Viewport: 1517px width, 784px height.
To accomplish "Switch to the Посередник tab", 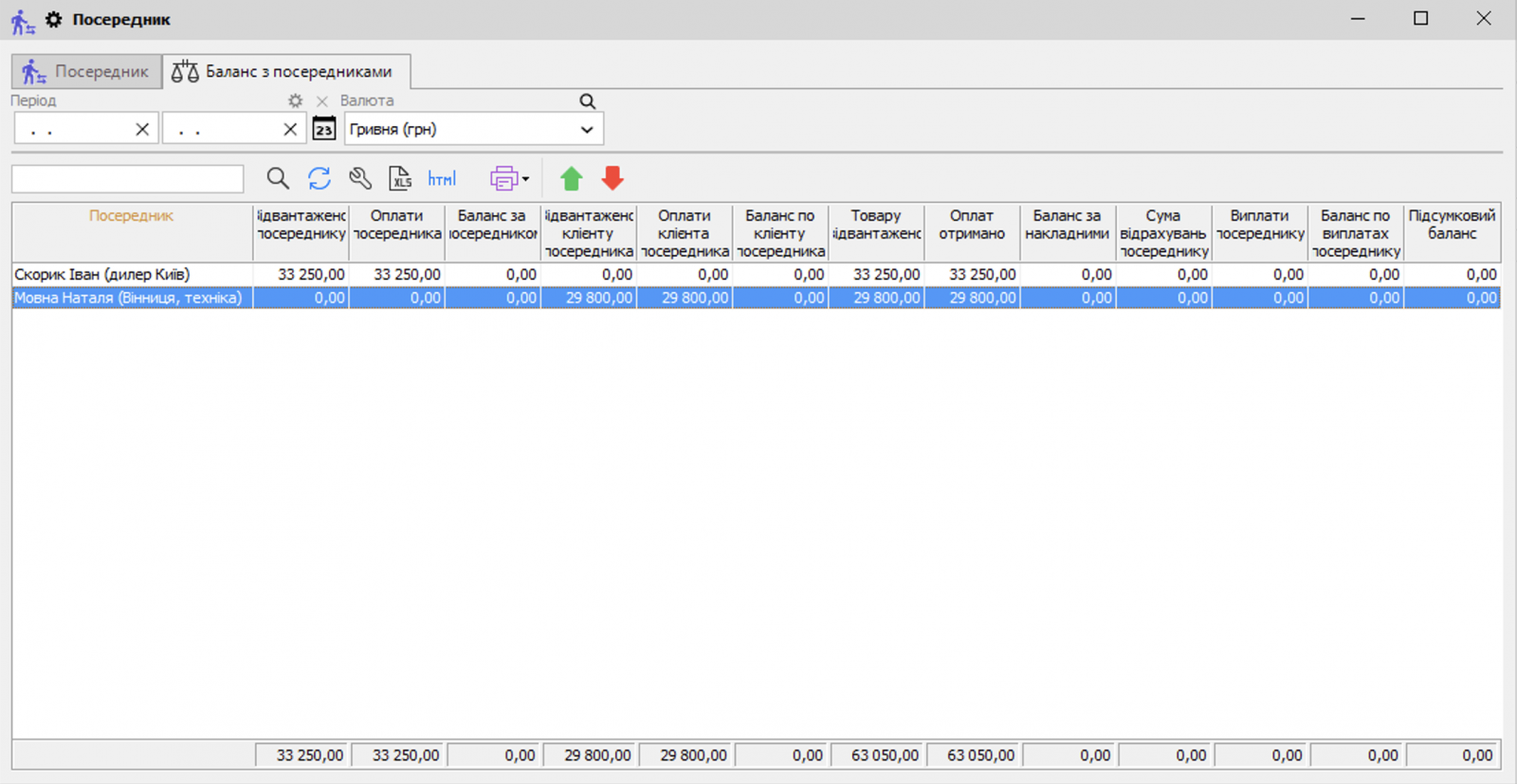I will coord(86,72).
